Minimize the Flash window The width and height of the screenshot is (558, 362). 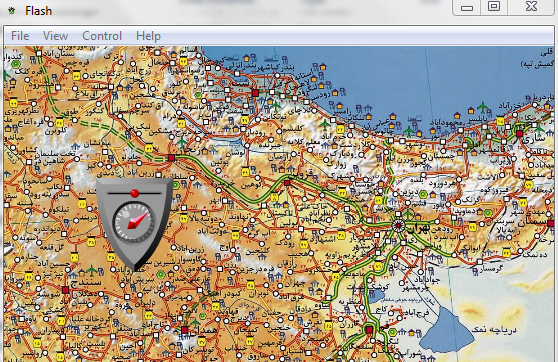[467, 7]
